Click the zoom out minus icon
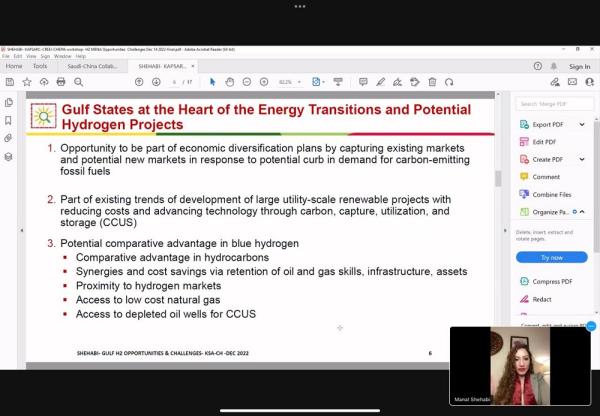The height and width of the screenshot is (416, 600). (x=247, y=82)
